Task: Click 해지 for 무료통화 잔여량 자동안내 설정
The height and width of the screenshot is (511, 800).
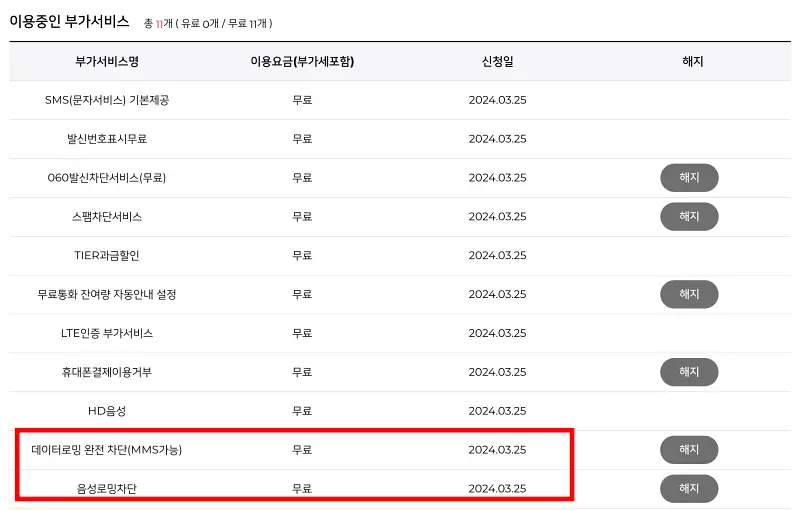Action: [x=689, y=294]
